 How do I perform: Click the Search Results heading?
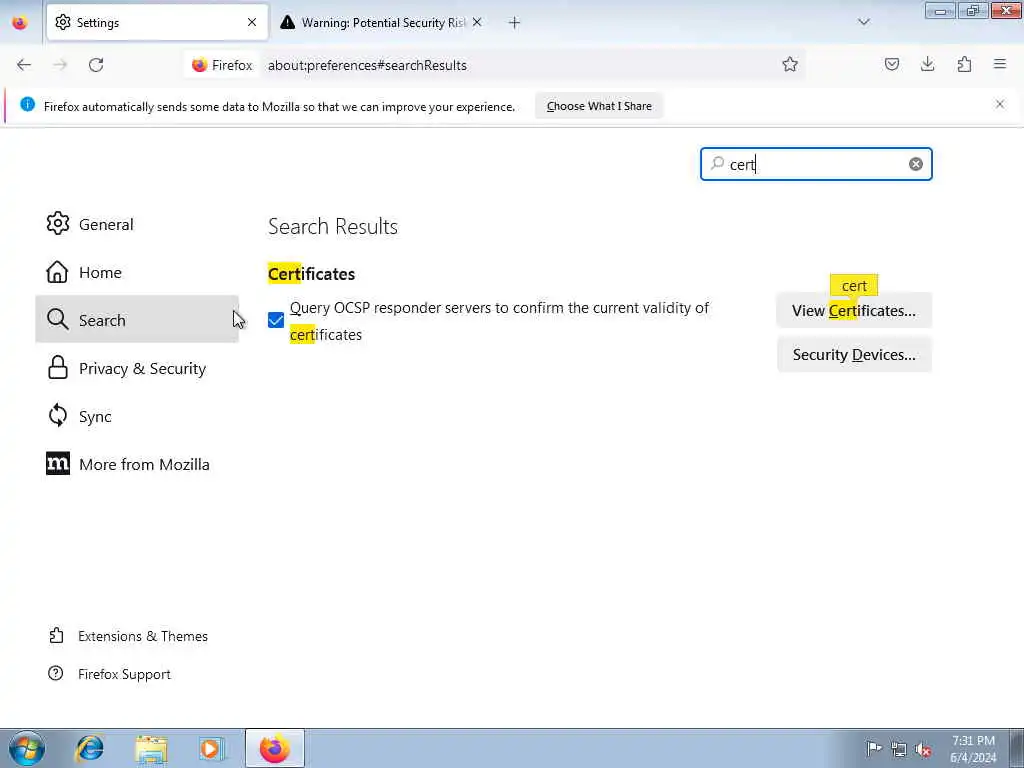click(332, 226)
